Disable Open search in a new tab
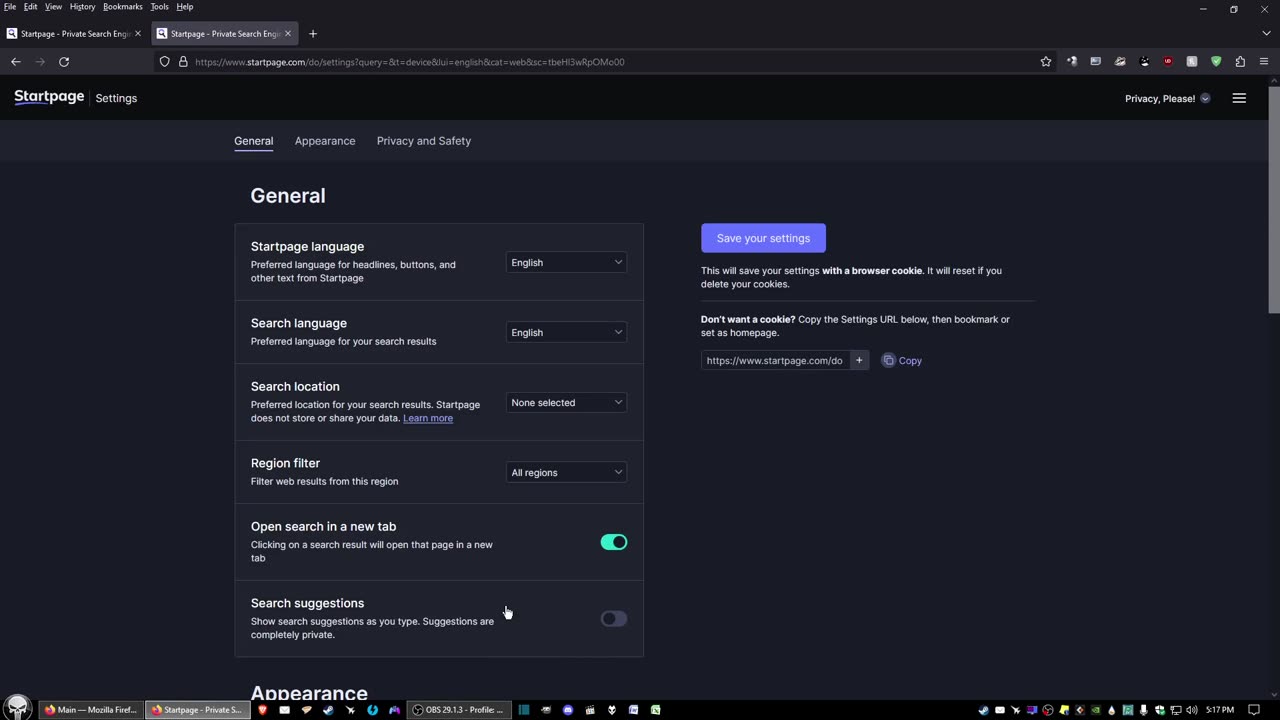 pos(614,542)
